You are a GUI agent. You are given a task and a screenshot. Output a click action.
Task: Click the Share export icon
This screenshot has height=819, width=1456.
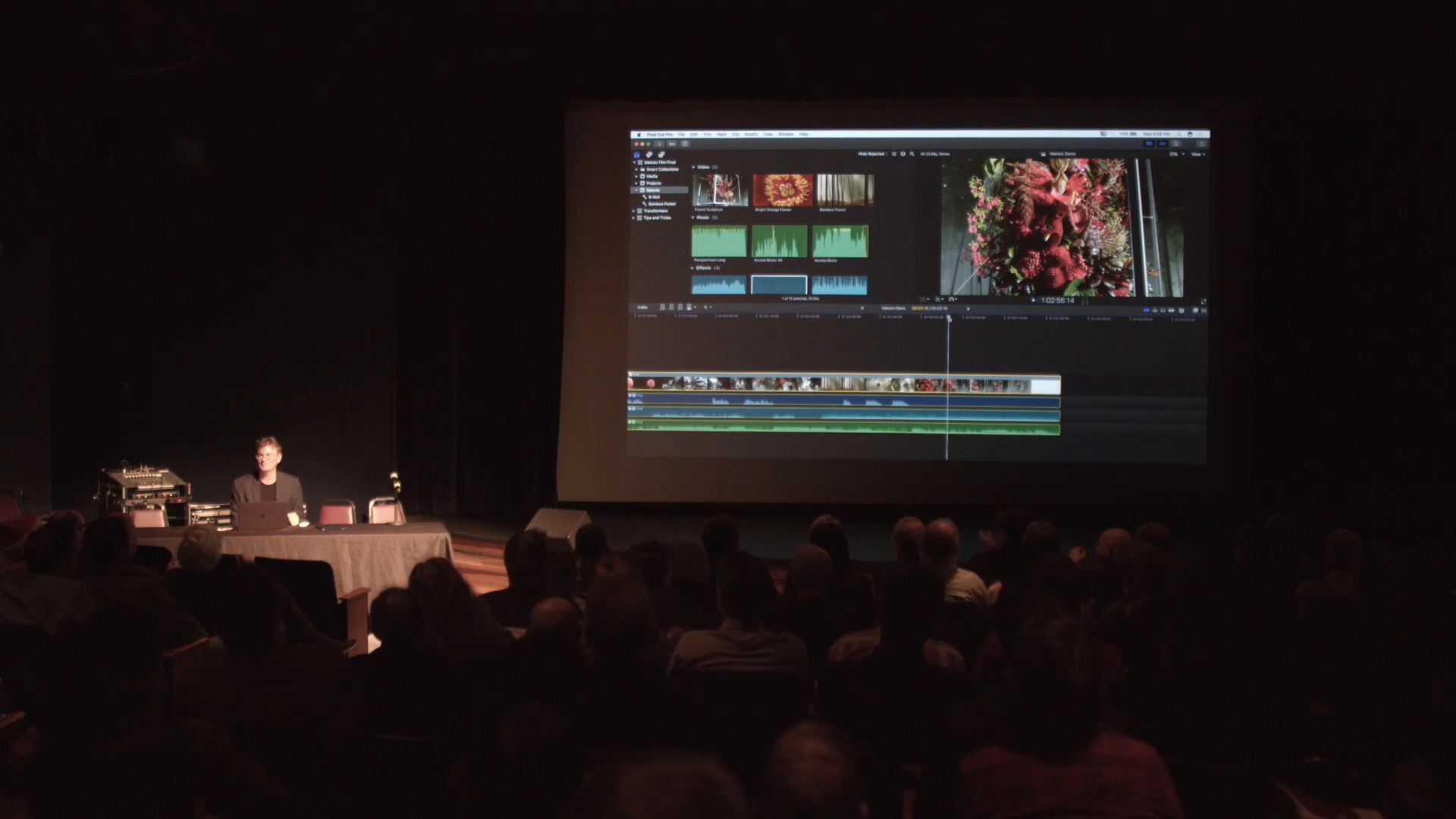[1201, 143]
